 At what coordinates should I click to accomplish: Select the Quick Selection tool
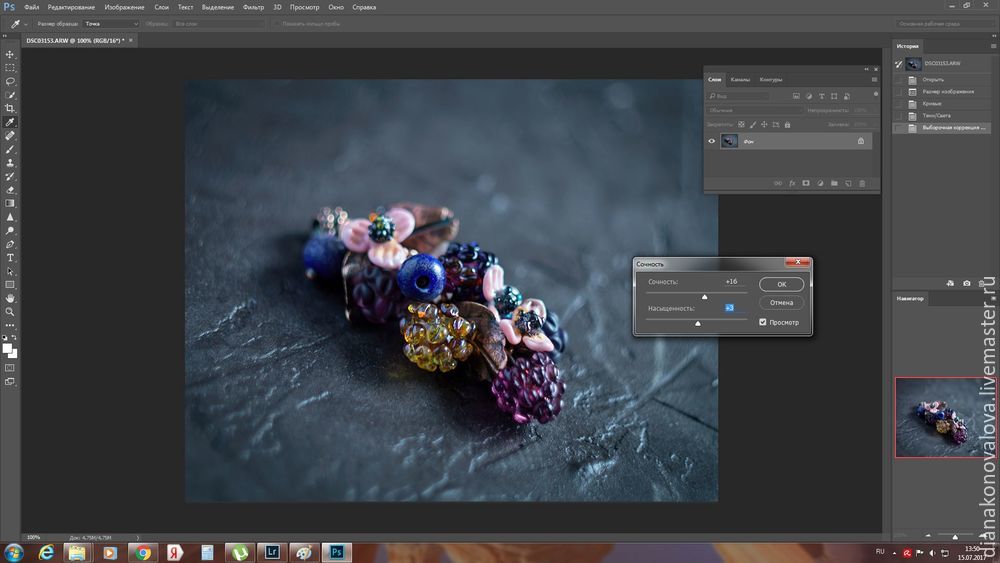pos(10,95)
